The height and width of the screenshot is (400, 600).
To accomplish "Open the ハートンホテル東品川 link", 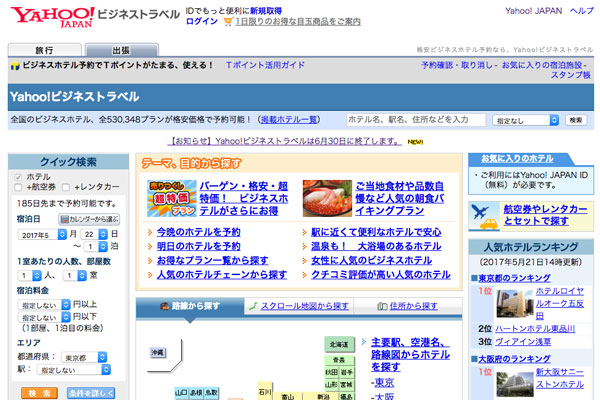I will 535,329.
